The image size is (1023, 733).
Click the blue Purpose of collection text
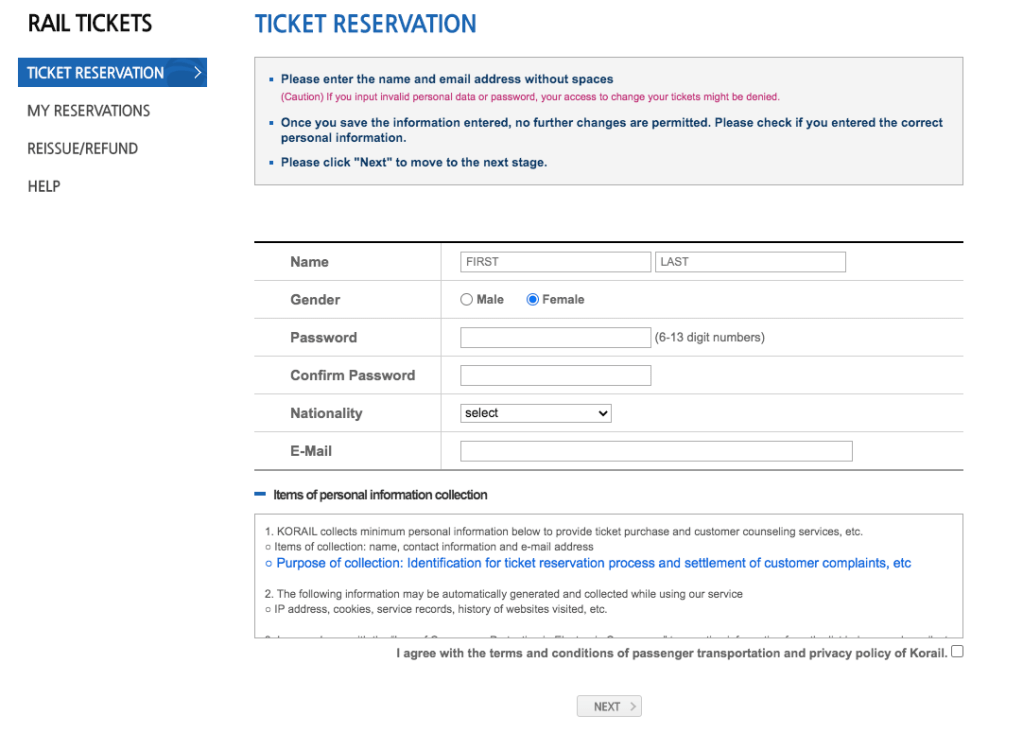tap(594, 563)
